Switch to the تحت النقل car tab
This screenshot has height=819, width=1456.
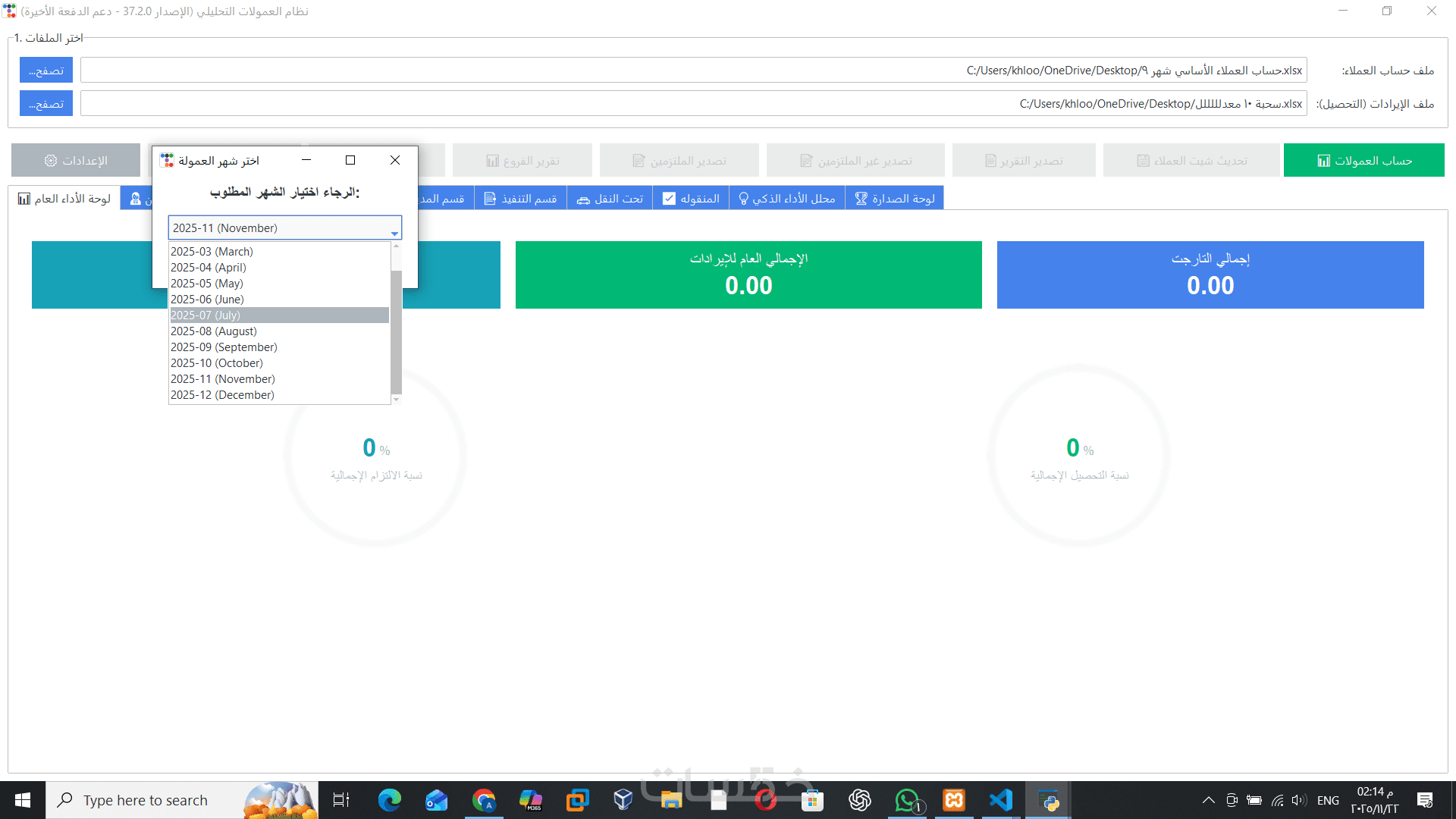pos(610,199)
